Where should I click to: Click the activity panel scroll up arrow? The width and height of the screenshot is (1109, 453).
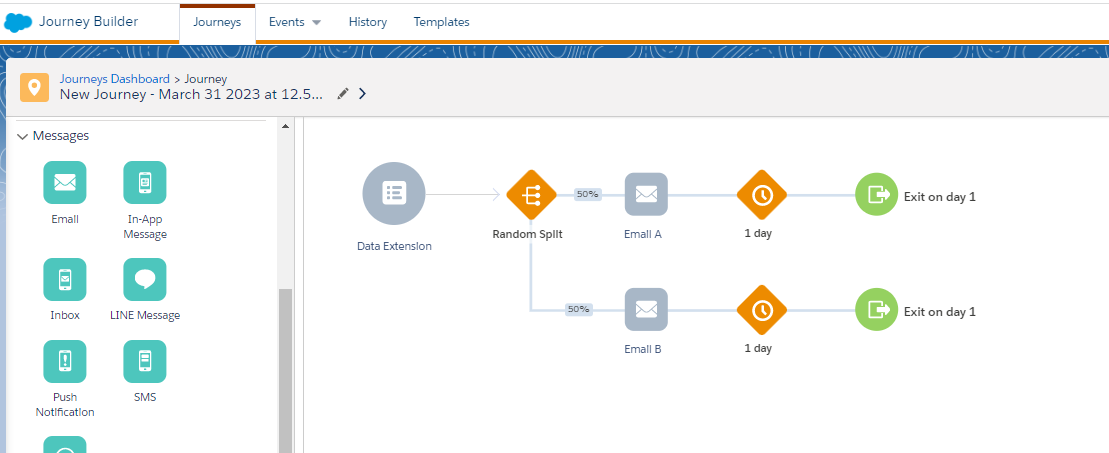tap(285, 126)
